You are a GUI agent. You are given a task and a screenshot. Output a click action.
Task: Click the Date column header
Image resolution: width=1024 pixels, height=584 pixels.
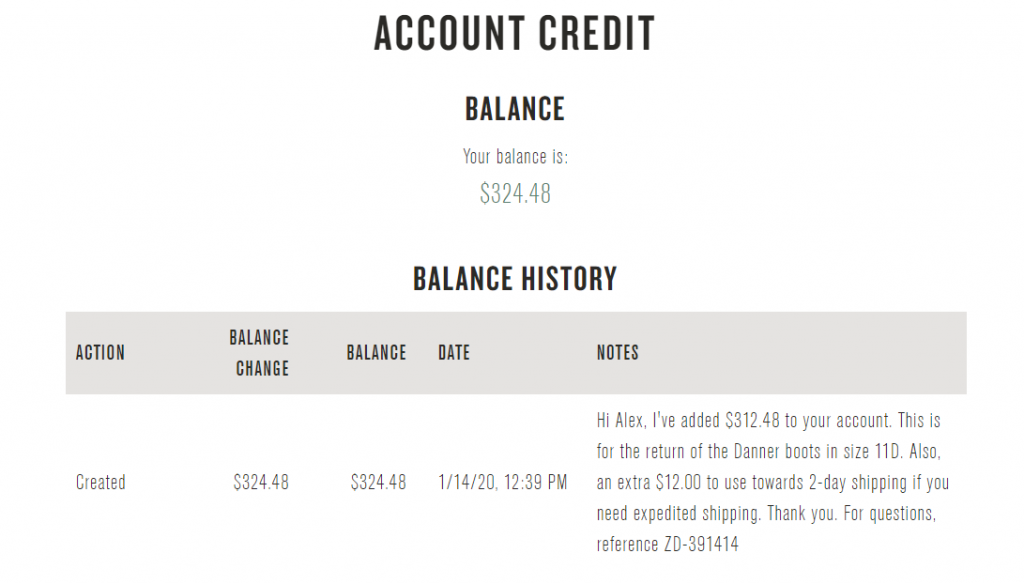(x=454, y=353)
